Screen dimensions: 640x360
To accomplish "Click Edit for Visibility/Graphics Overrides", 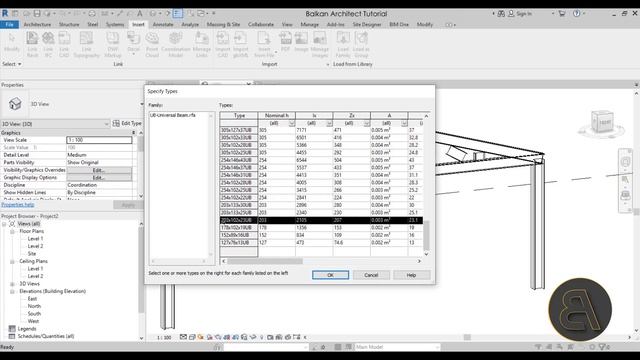I will [99, 170].
